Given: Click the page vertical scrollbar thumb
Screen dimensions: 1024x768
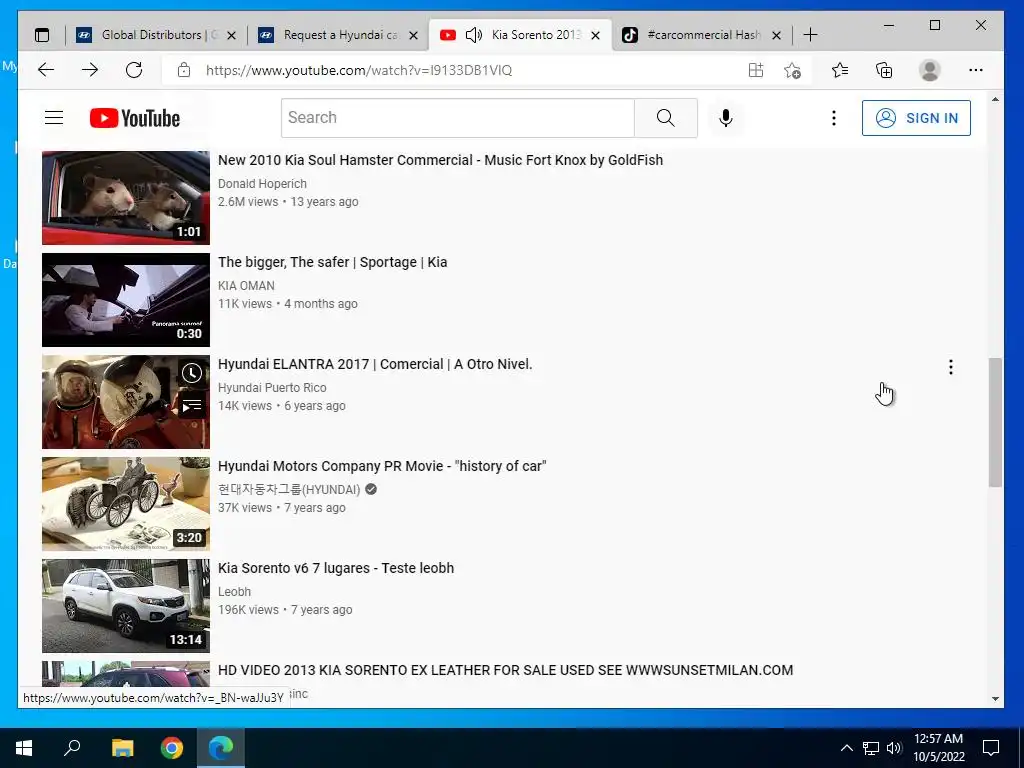Looking at the screenshot, I should [x=995, y=422].
